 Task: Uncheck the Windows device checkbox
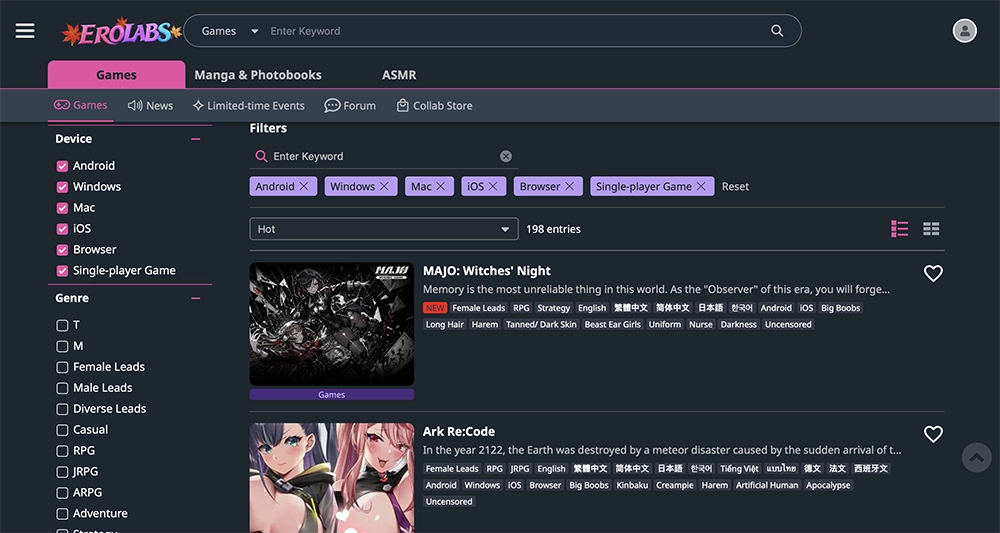click(x=62, y=187)
